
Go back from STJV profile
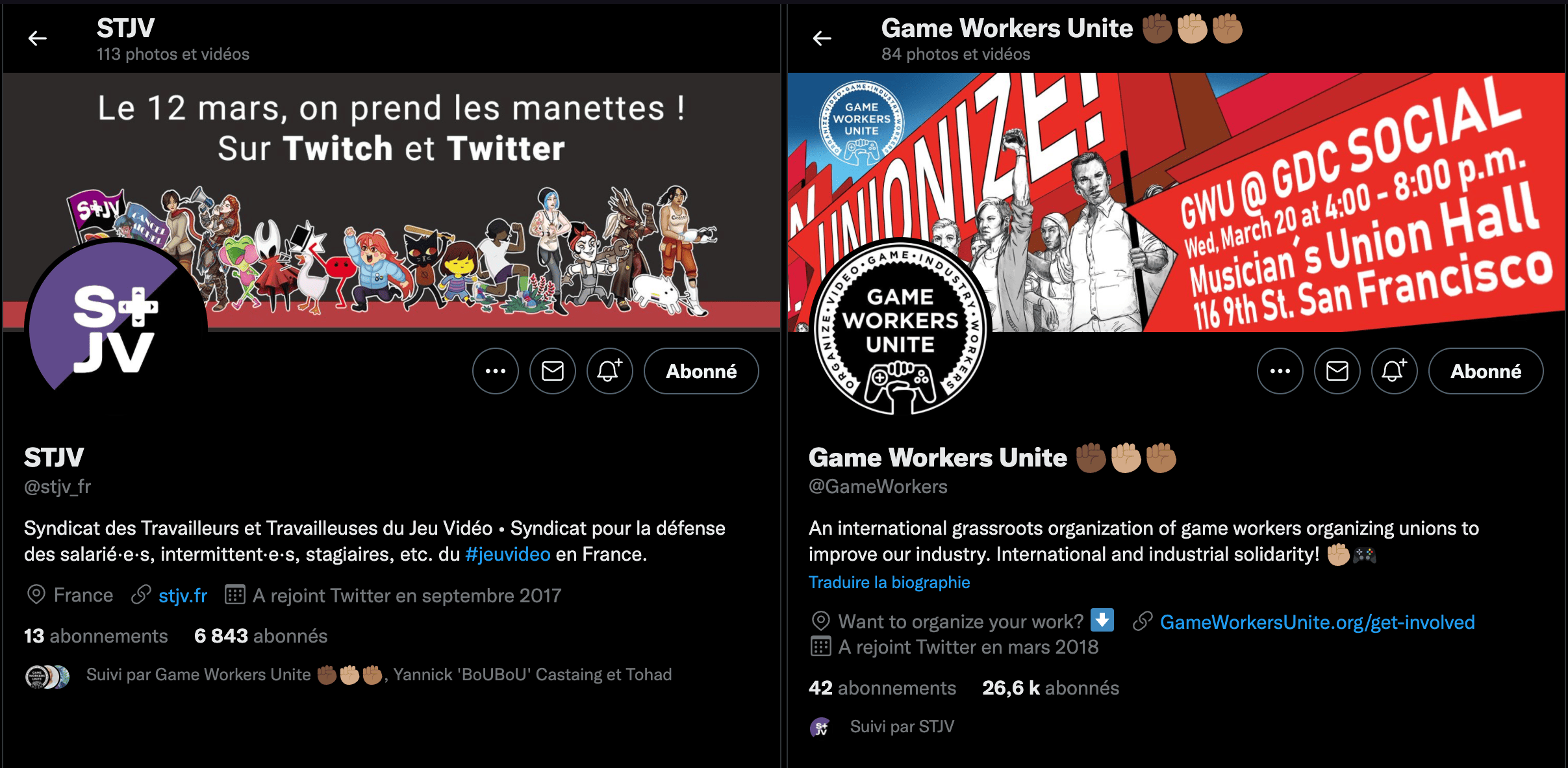pos(38,39)
